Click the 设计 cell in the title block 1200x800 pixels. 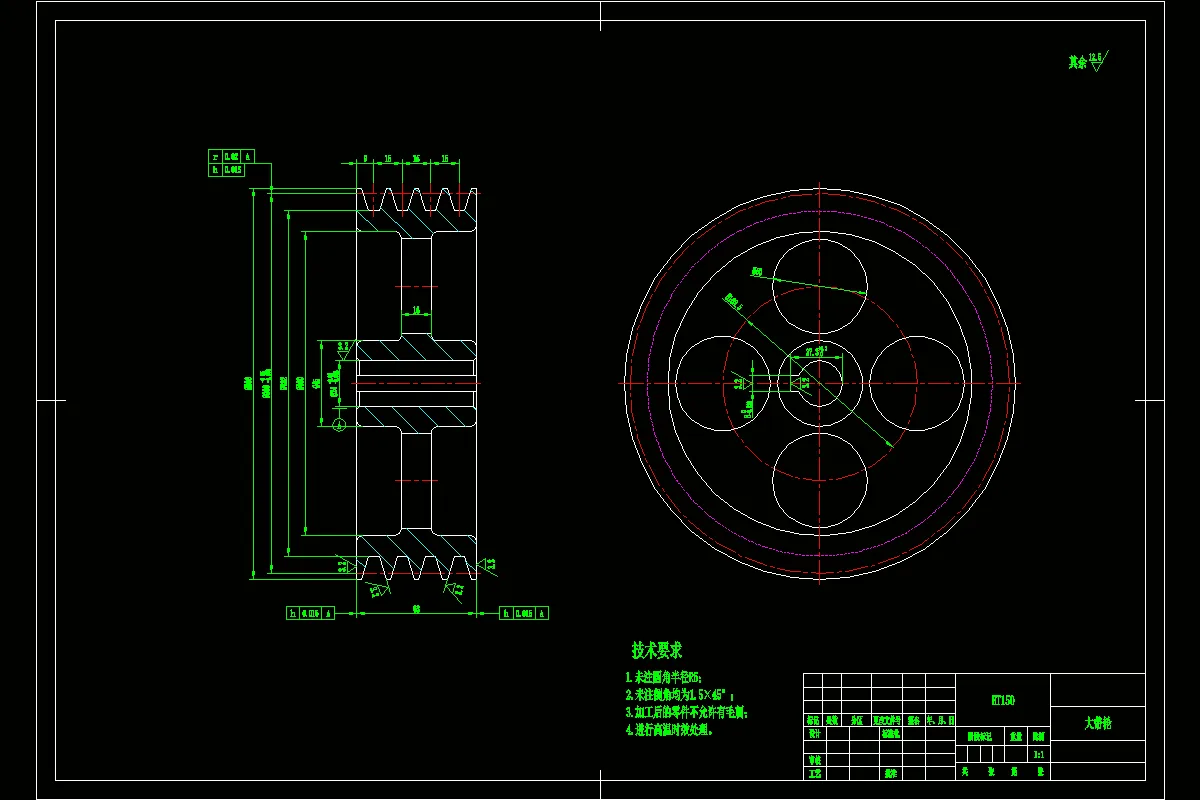[814, 733]
